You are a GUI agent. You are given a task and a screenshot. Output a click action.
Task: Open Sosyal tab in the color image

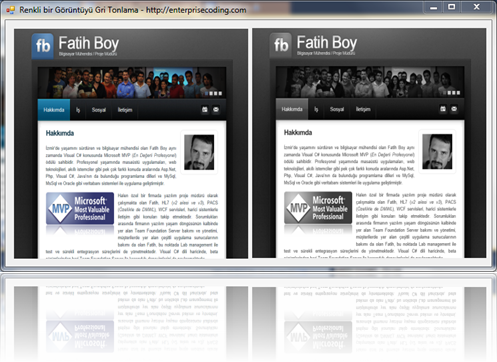[99, 110]
